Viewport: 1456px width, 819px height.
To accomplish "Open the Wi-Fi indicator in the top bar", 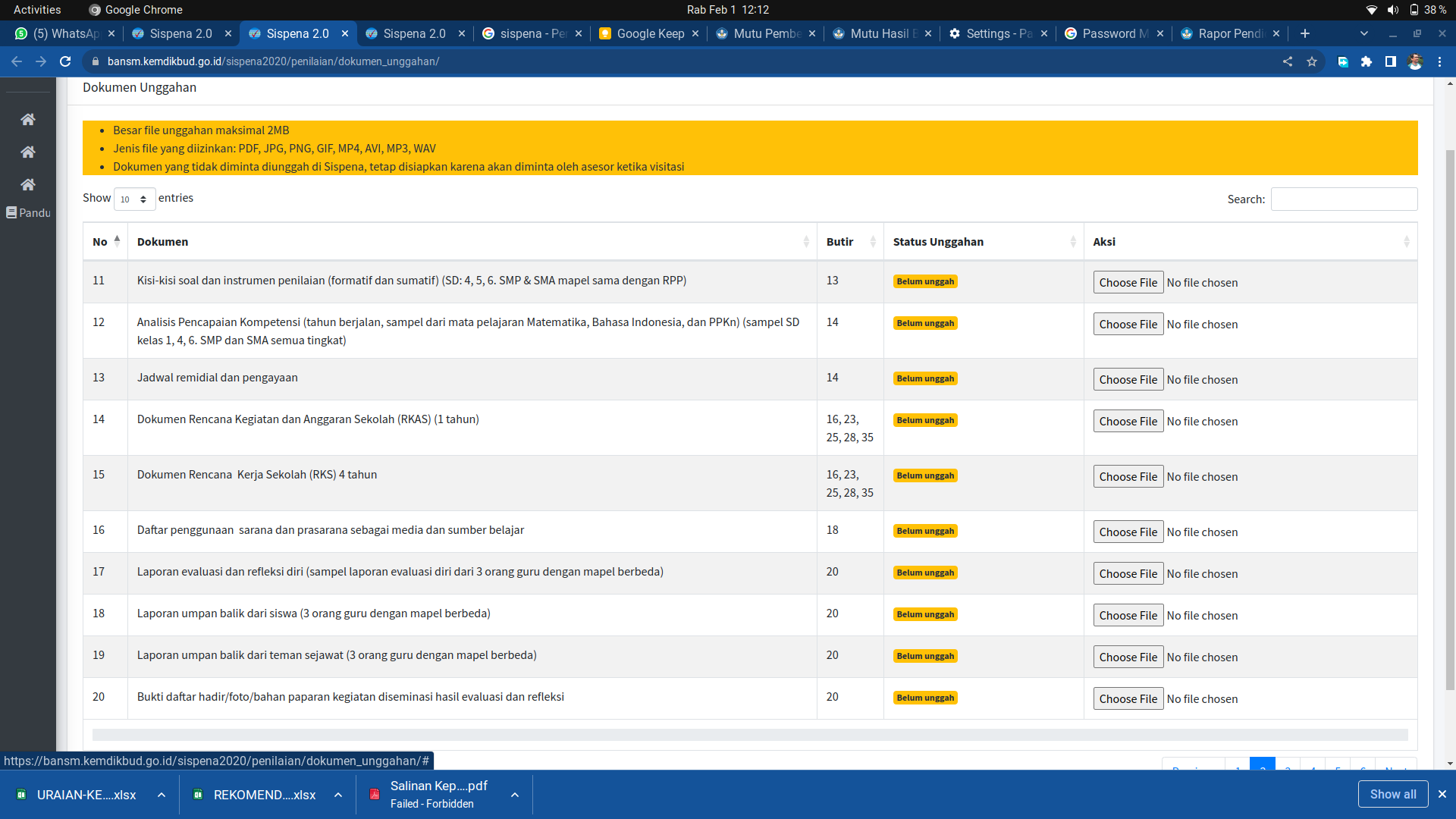I will [1372, 10].
